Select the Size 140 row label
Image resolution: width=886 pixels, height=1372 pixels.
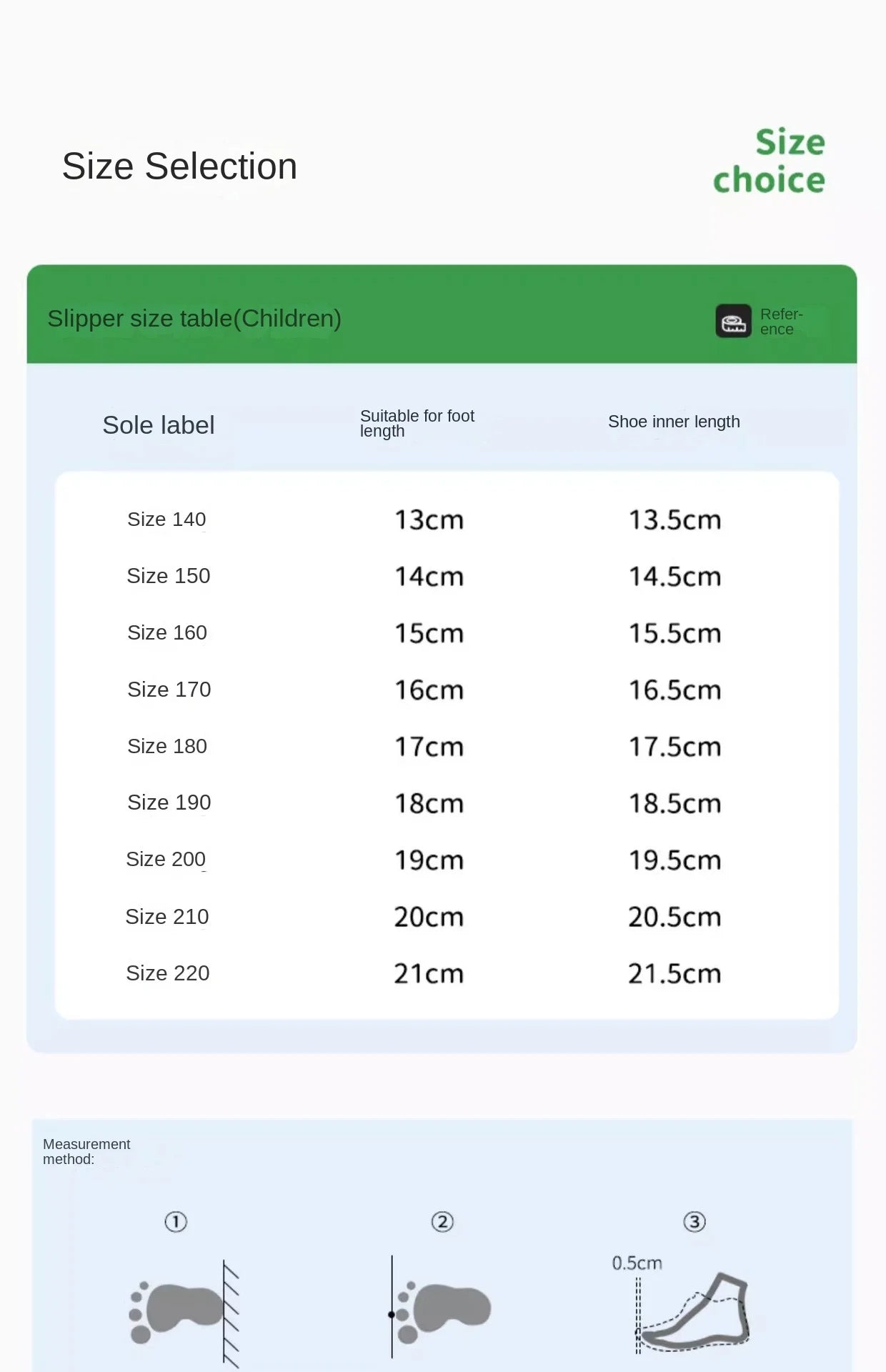pos(166,520)
